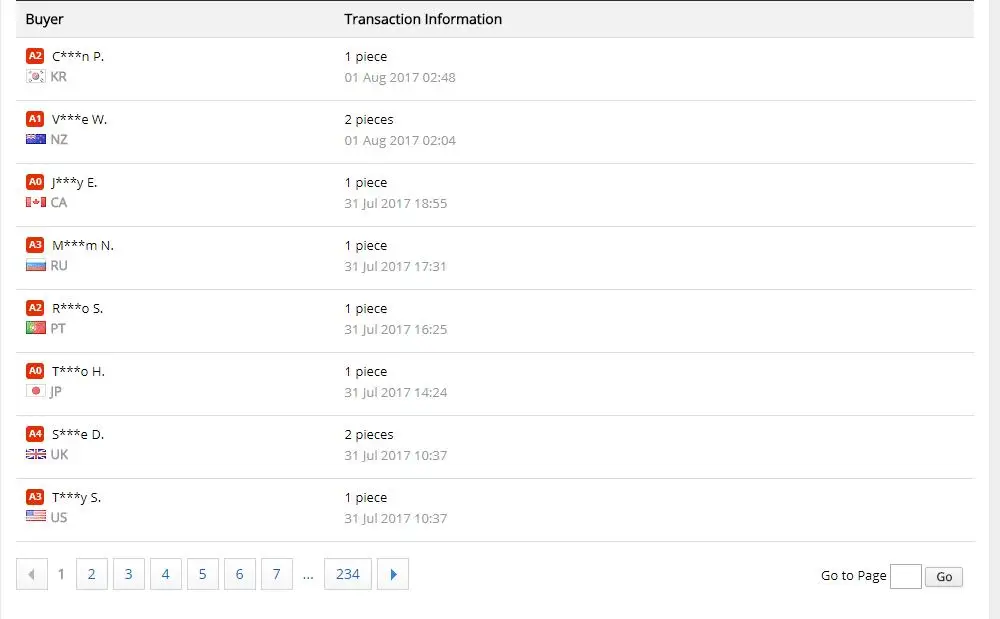Click the Go to Page input box
The height and width of the screenshot is (619, 1000).
tap(905, 576)
